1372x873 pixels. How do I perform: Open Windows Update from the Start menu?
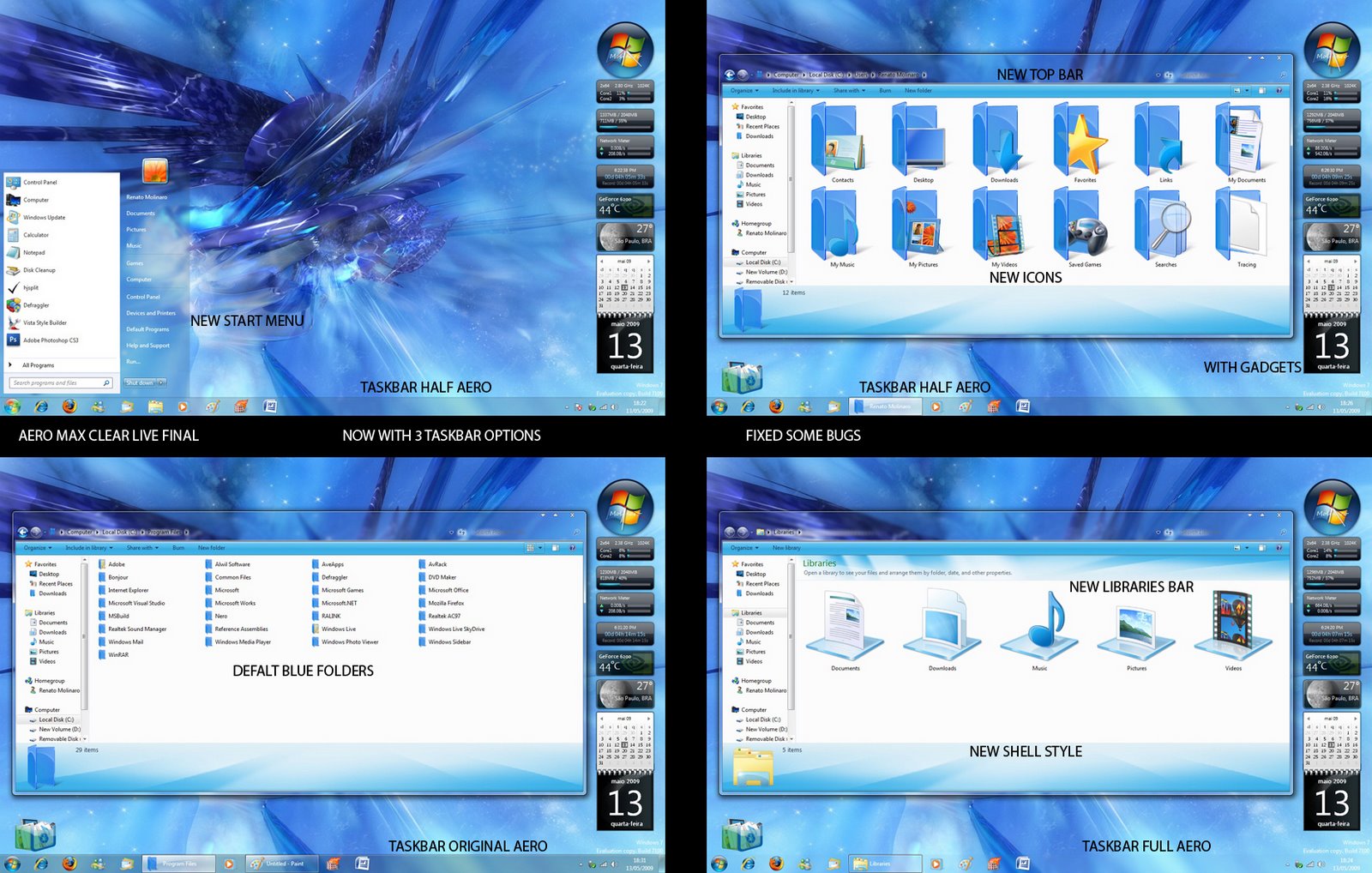tap(36, 218)
